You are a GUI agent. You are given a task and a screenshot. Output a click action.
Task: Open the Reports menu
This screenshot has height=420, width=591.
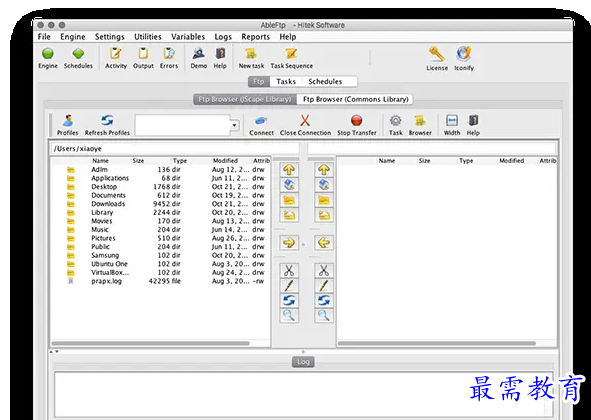click(x=256, y=37)
